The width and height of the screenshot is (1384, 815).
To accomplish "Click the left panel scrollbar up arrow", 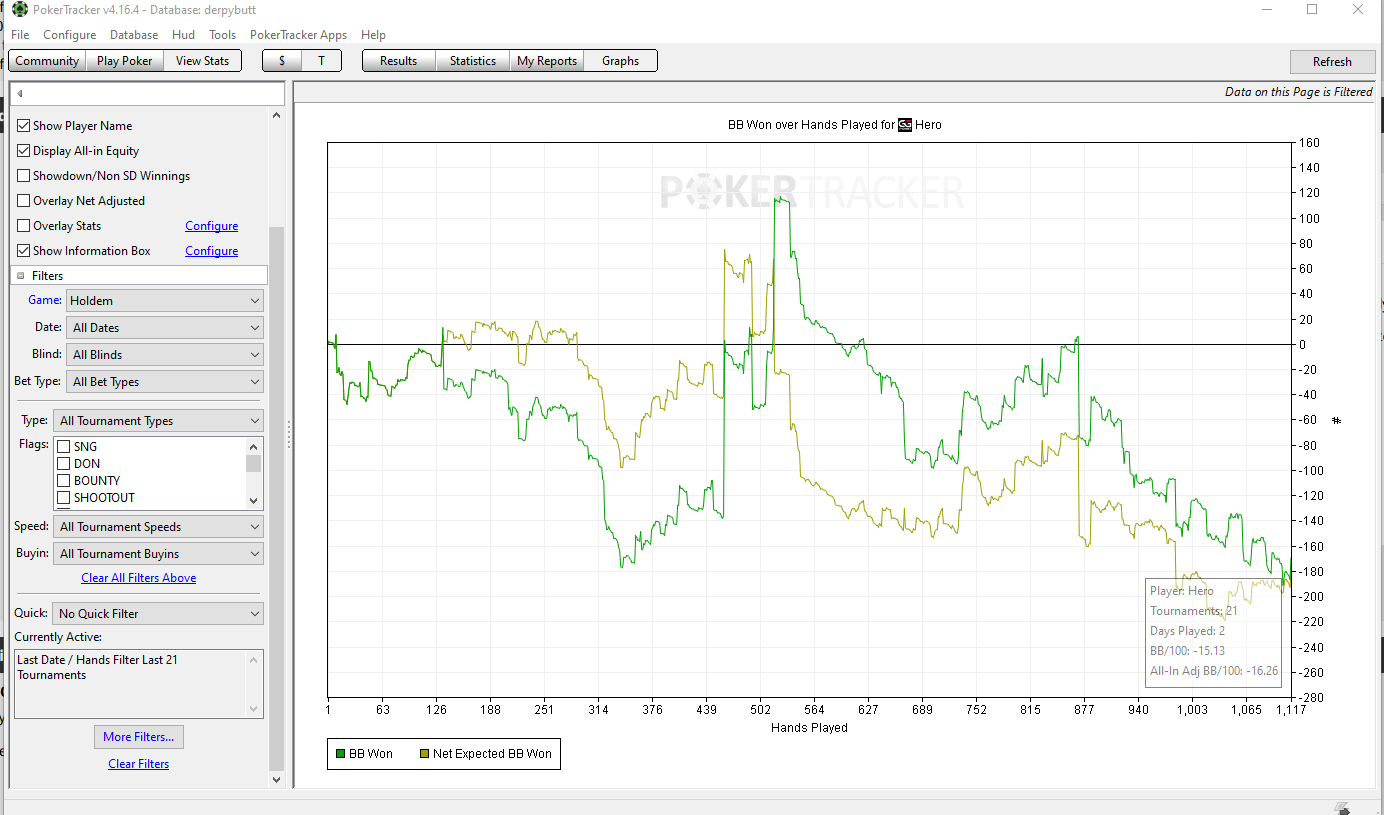I will click(277, 116).
